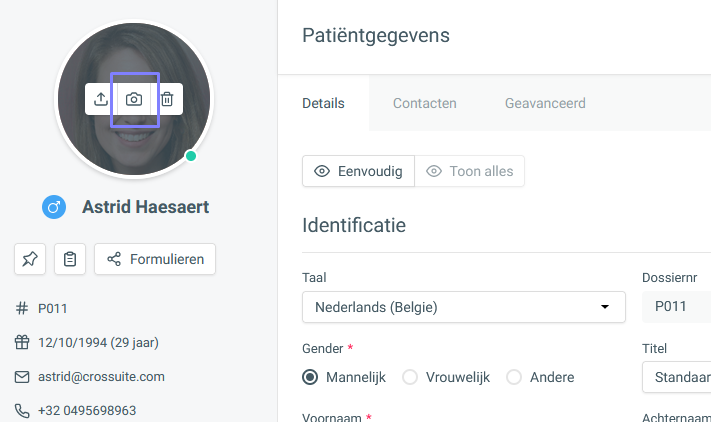
Task: Open the camera capture icon
Action: click(134, 99)
